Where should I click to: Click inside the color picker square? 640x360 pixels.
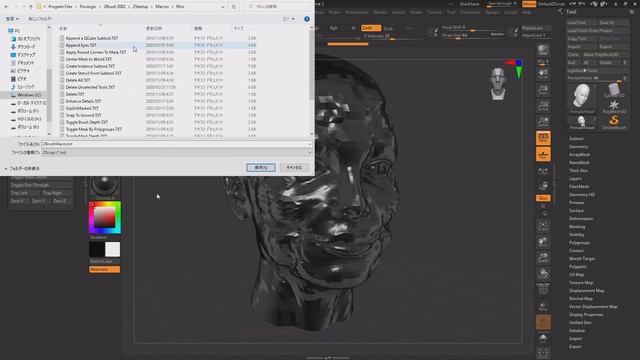[104, 217]
